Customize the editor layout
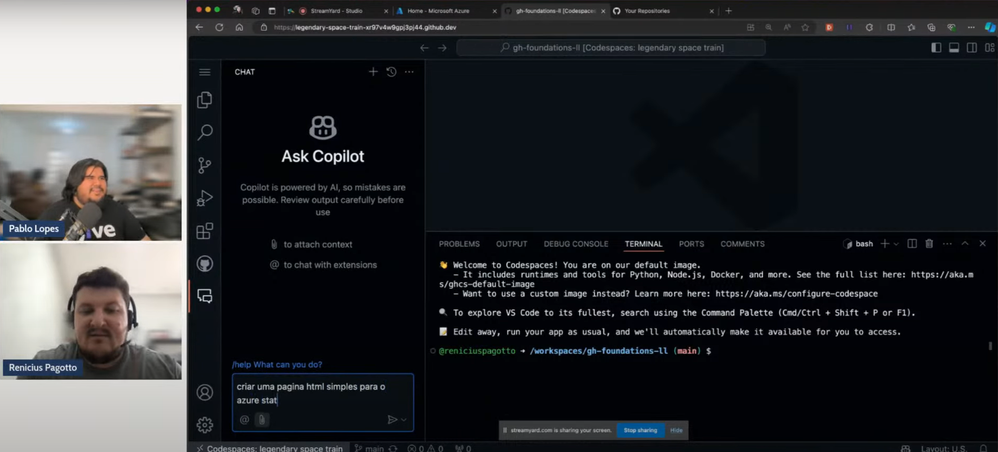 tap(989, 48)
